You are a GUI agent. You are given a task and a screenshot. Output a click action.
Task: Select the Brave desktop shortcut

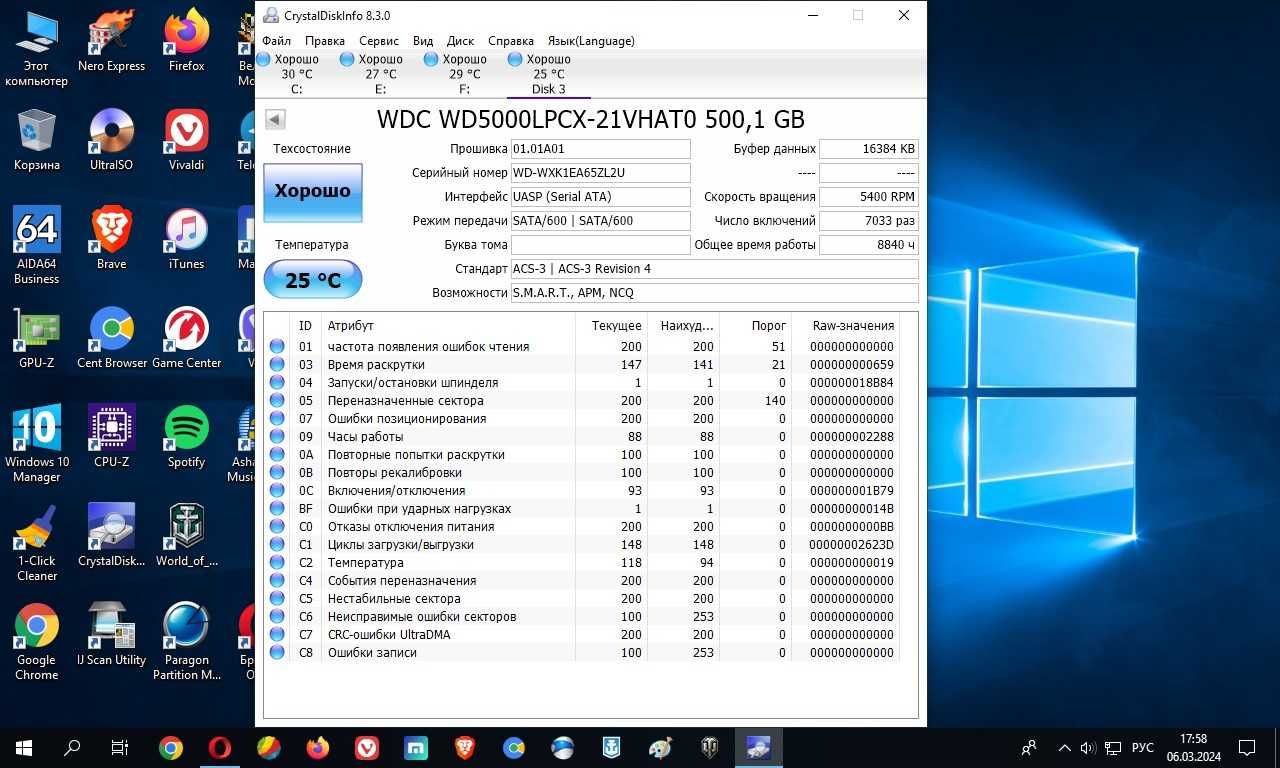coord(111,240)
